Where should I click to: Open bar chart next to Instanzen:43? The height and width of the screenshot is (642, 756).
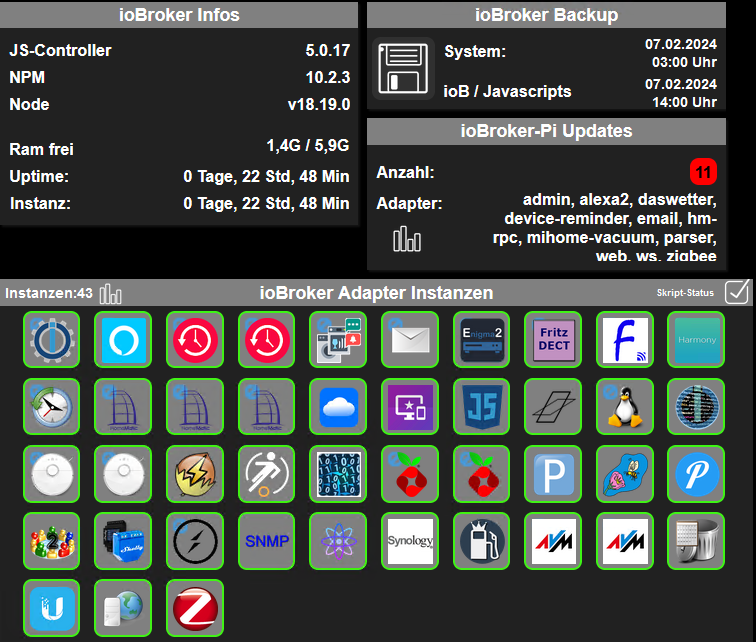coord(111,294)
